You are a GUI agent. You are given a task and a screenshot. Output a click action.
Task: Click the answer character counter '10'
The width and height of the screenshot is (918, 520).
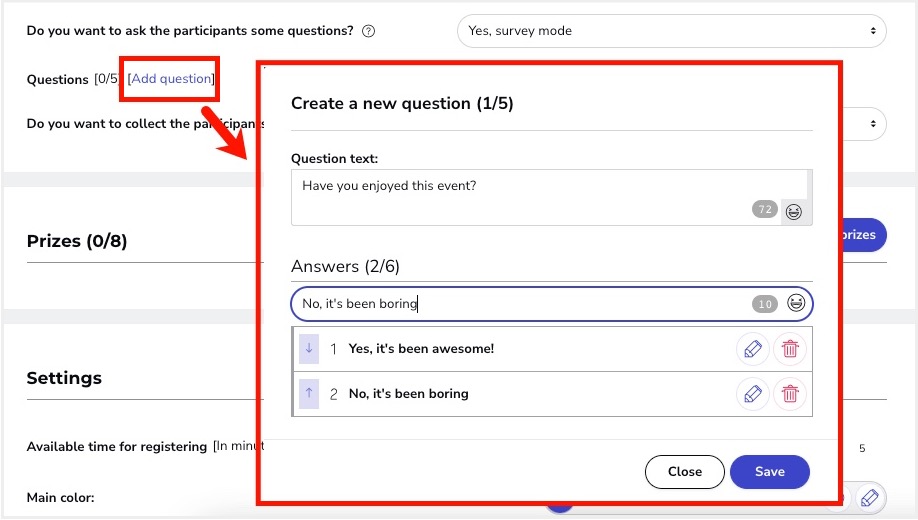(765, 304)
